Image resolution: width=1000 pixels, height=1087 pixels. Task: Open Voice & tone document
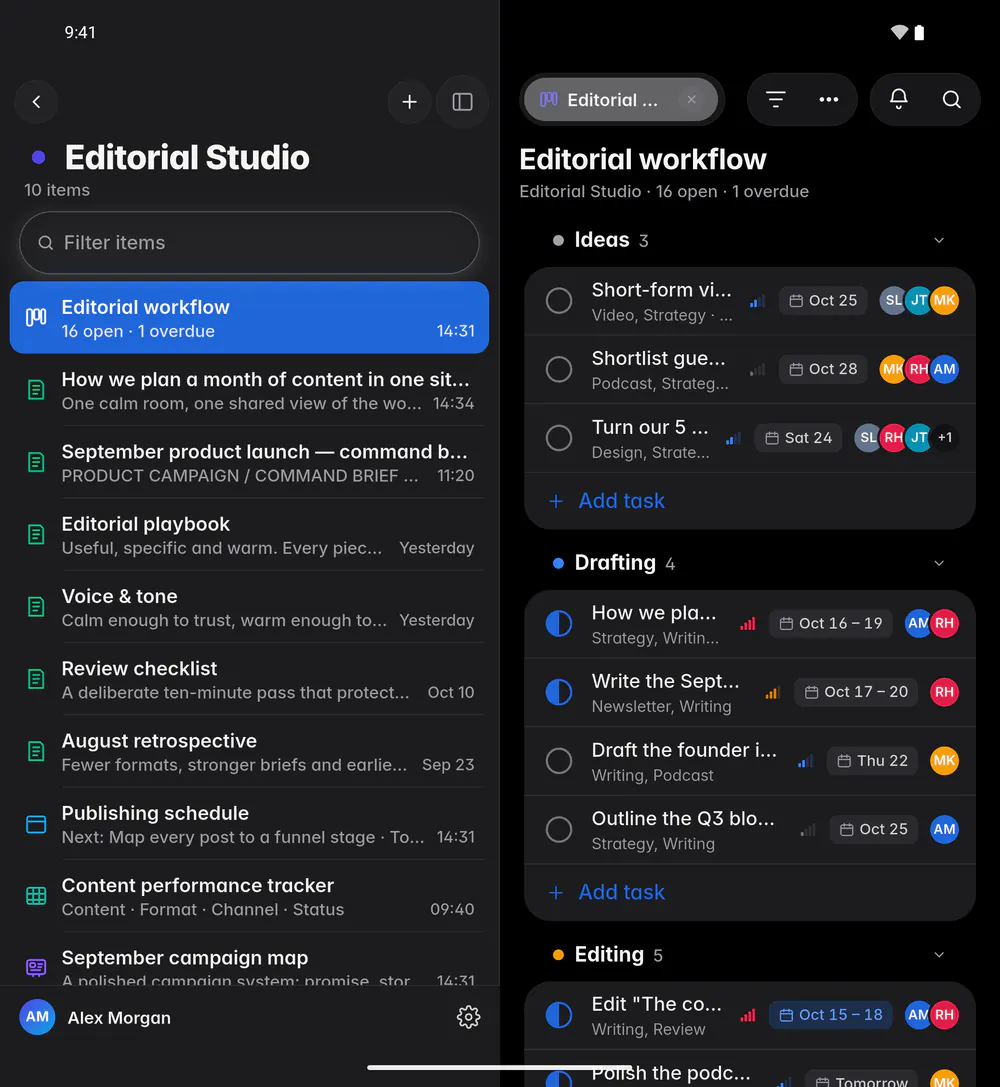click(249, 607)
